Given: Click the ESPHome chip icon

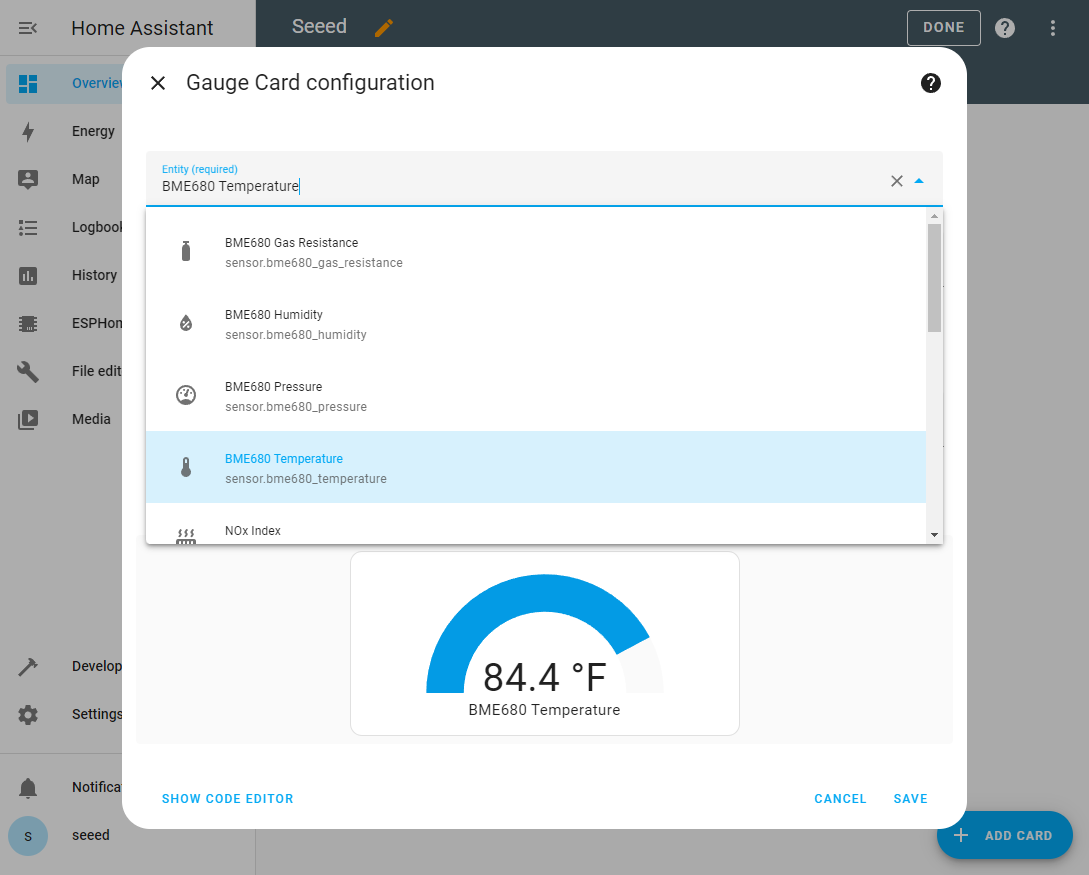Looking at the screenshot, I should point(28,324).
